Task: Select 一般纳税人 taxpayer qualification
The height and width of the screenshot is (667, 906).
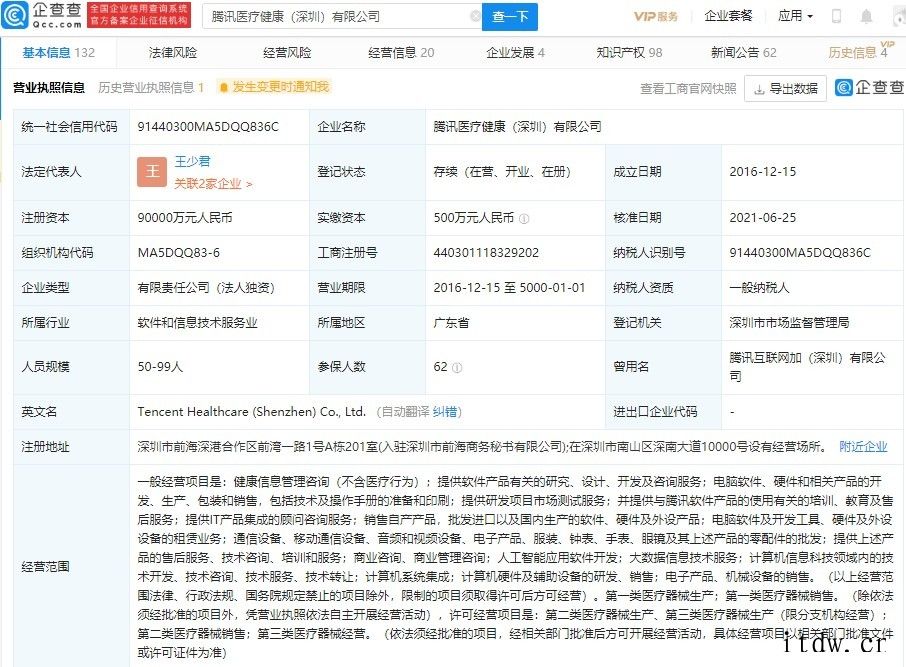Action: coord(759,287)
